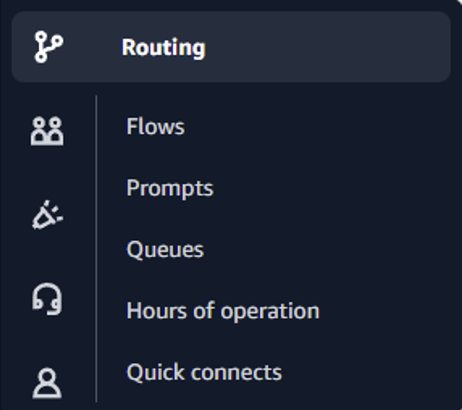Go to the Prompts page
The height and width of the screenshot is (410, 462).
coord(170,189)
